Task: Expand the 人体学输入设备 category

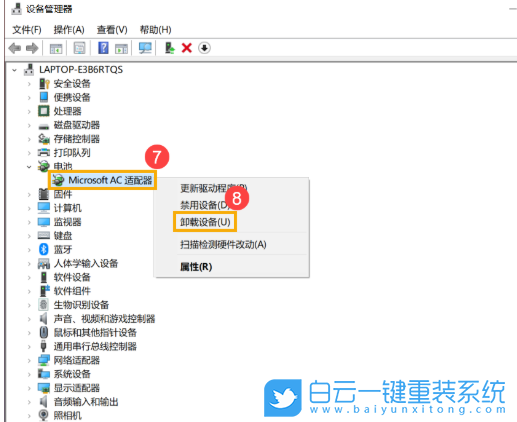Action: [x=29, y=264]
